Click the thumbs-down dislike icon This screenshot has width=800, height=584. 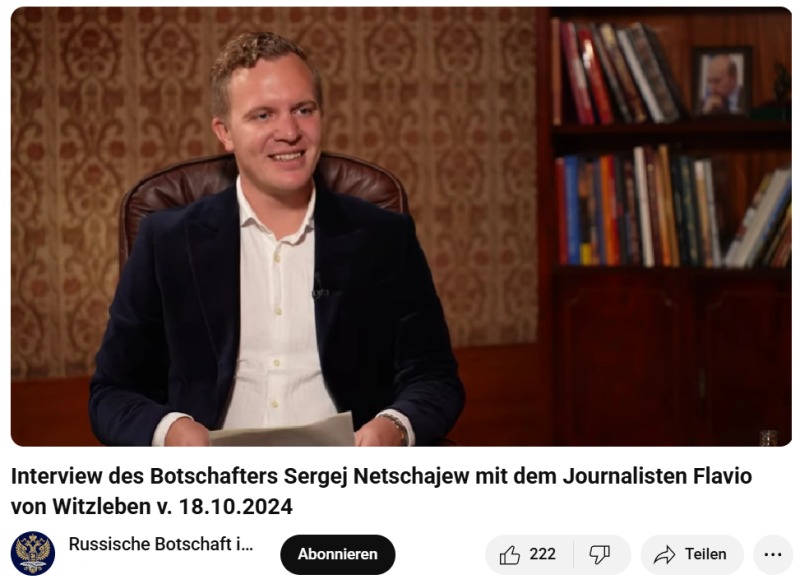tap(599, 554)
